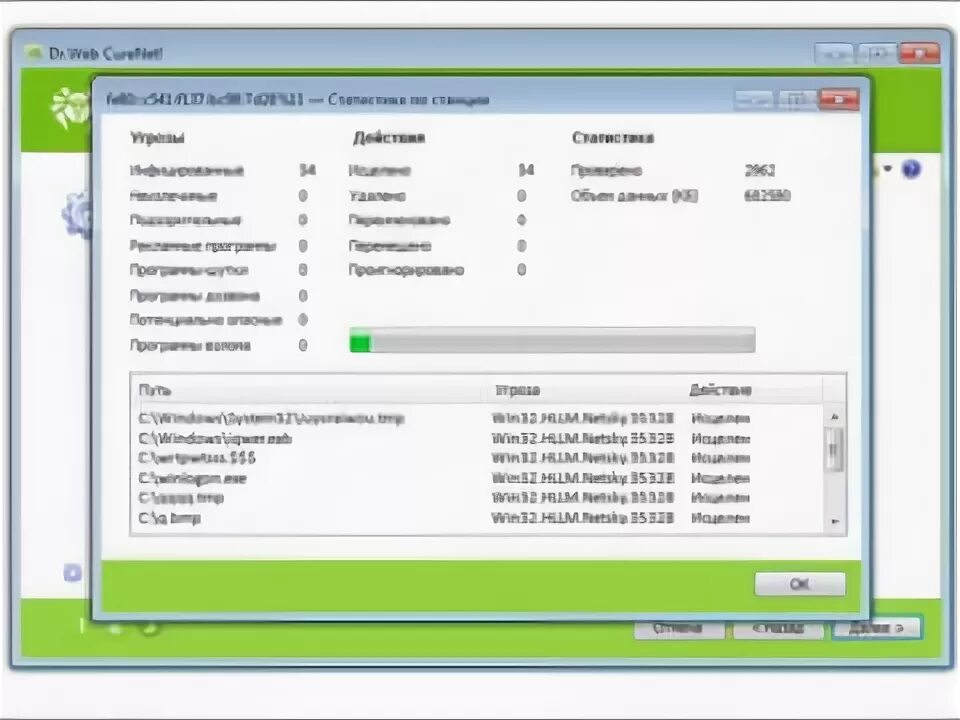This screenshot has height=720, width=960.
Task: Click the Dr.Web CureNet title bar icon
Action: click(33, 53)
